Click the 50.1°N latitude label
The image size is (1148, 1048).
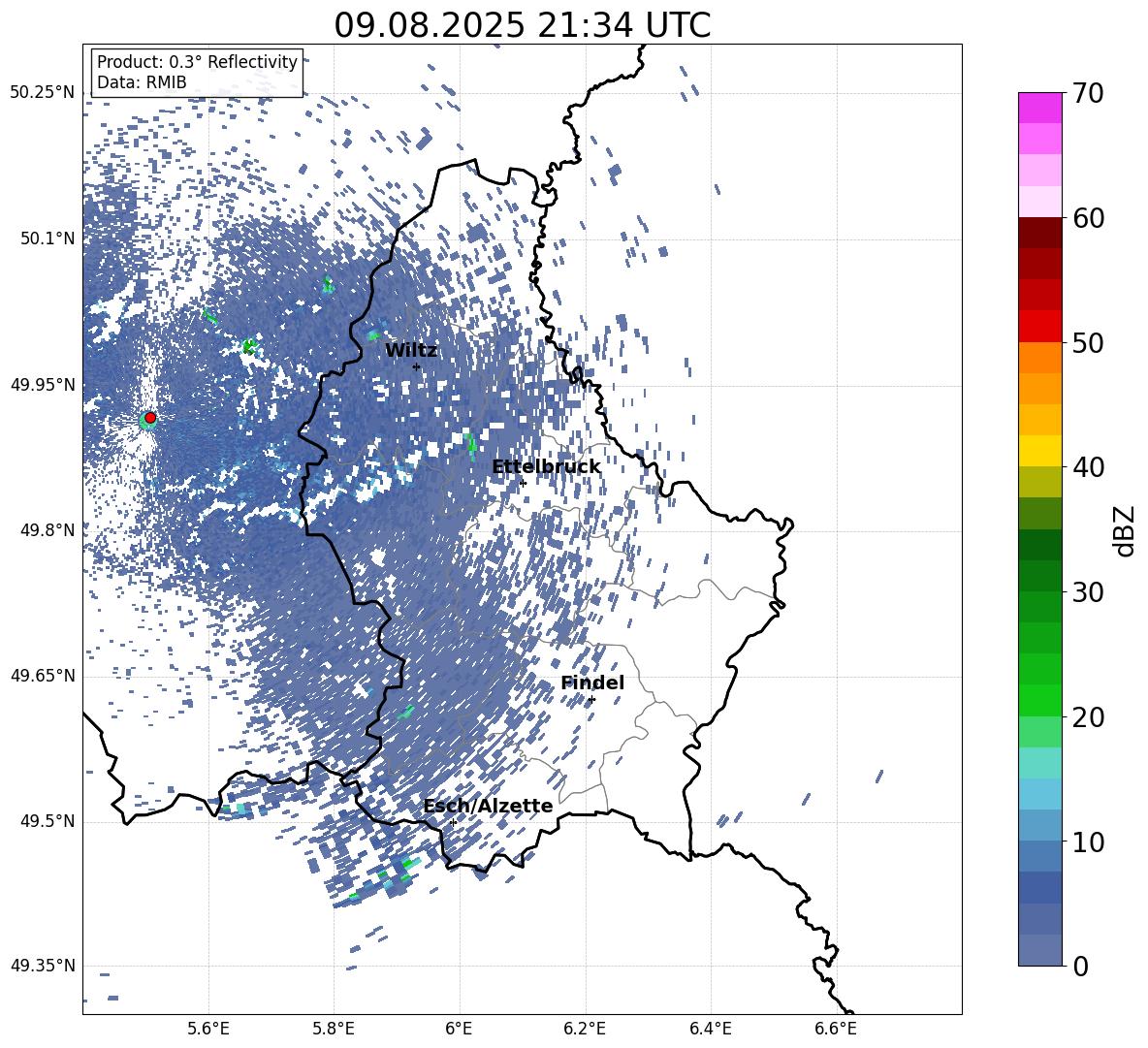(x=47, y=238)
